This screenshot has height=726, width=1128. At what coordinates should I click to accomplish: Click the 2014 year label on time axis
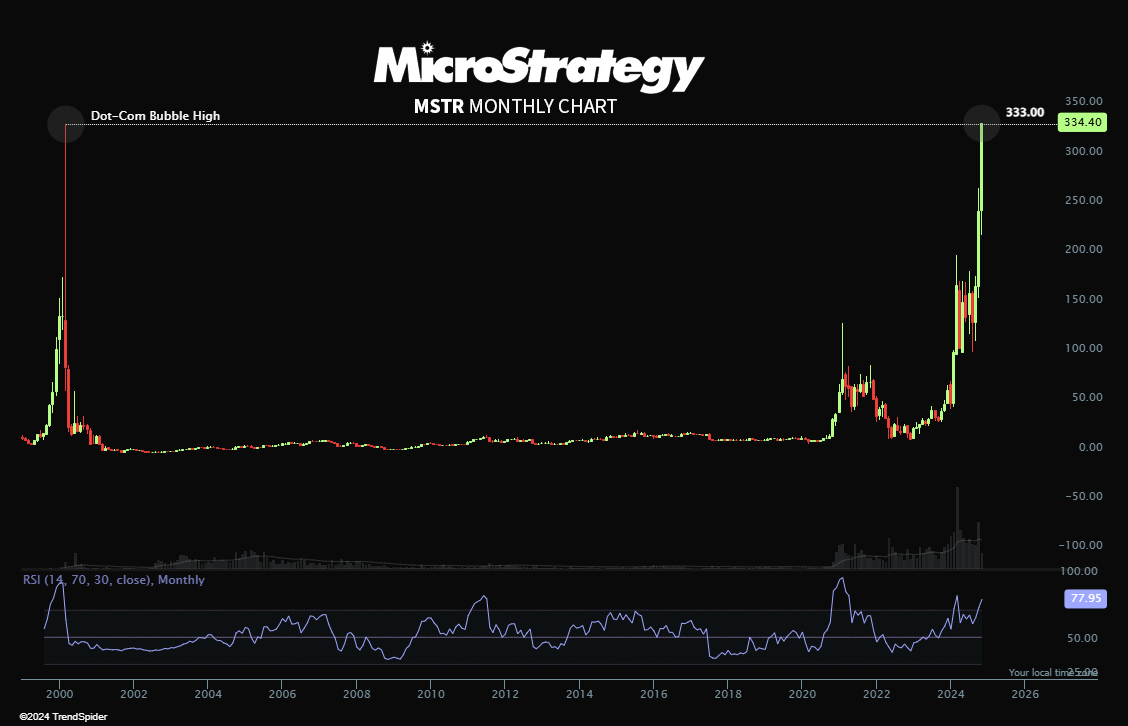tap(579, 694)
